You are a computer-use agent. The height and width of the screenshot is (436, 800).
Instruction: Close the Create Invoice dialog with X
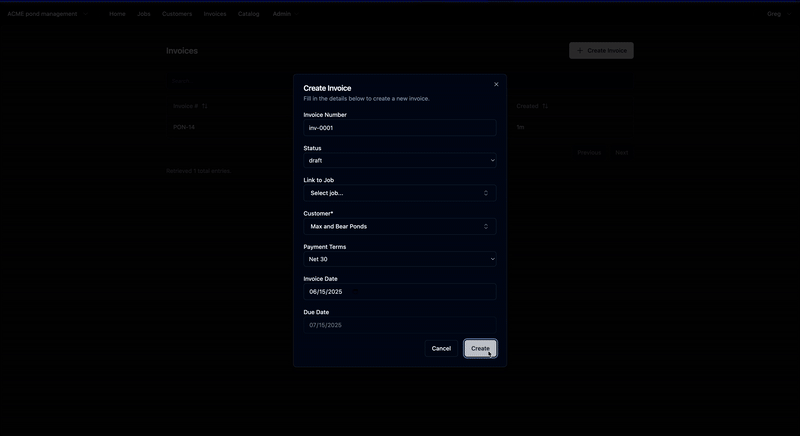[496, 84]
